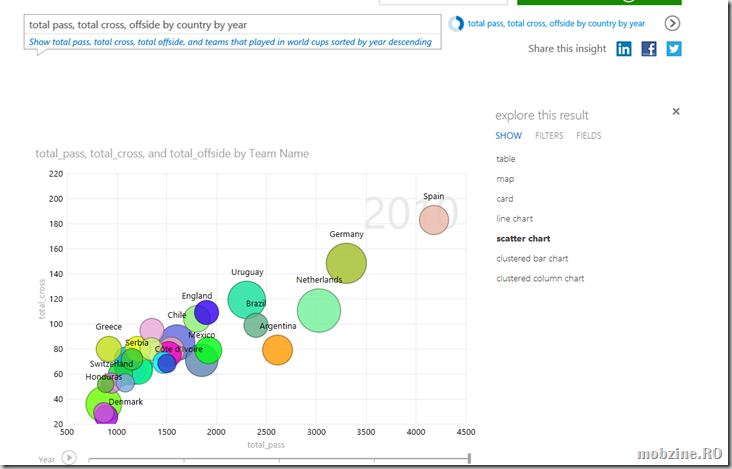
Task: Click the 'Share this insight' text
Action: click(x=567, y=49)
